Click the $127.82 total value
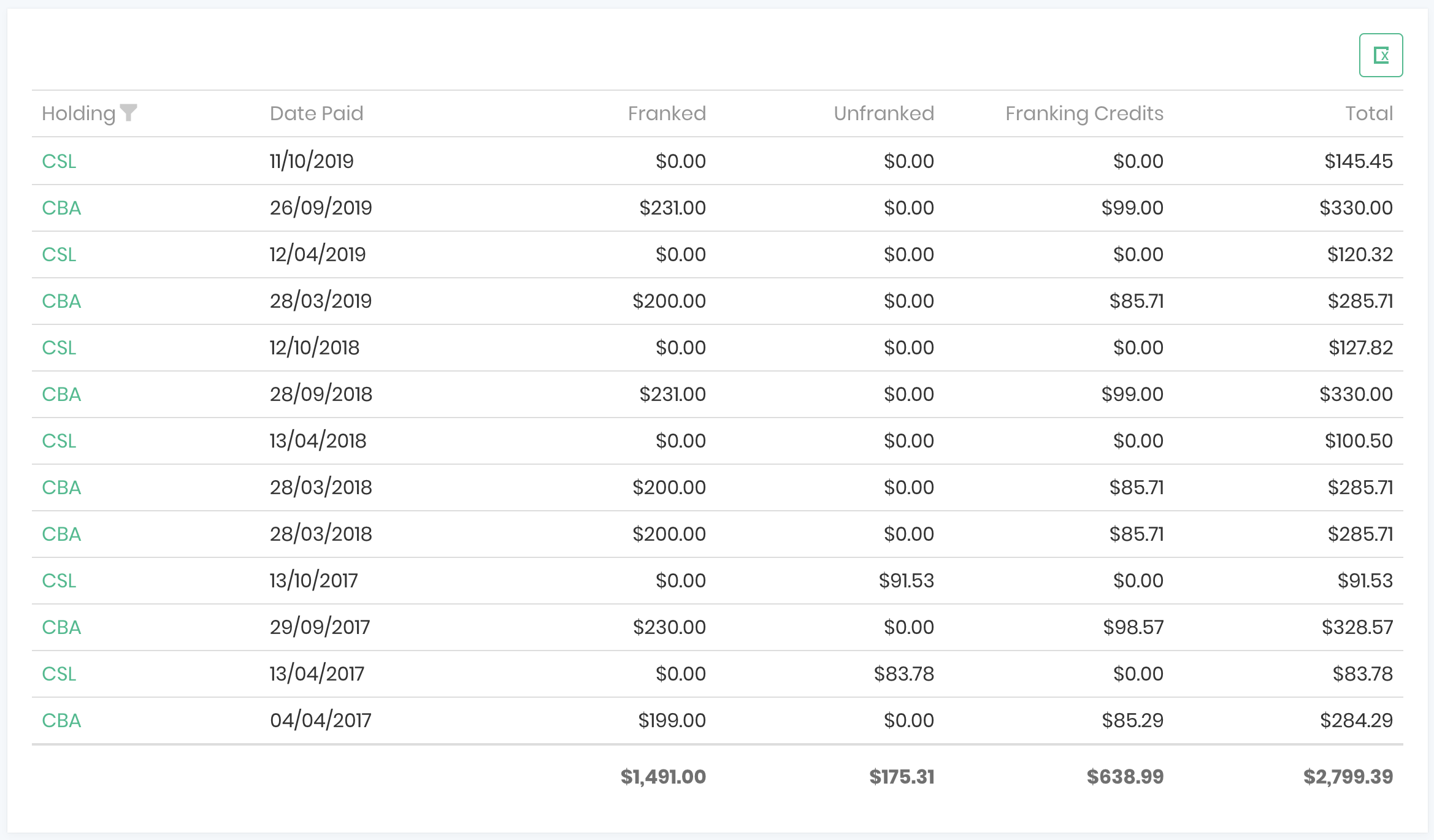1434x840 pixels. [x=1360, y=348]
